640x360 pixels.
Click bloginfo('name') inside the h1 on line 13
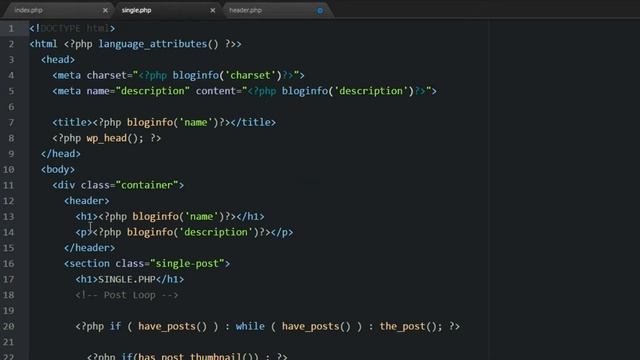pos(178,216)
